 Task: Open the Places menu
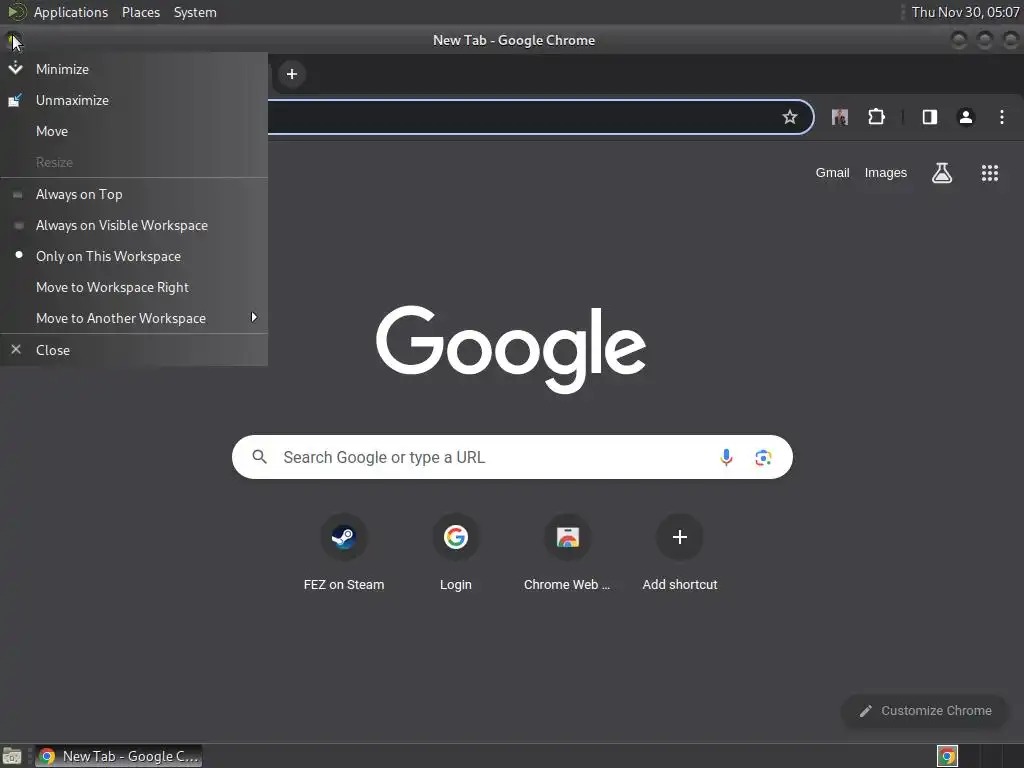[140, 12]
